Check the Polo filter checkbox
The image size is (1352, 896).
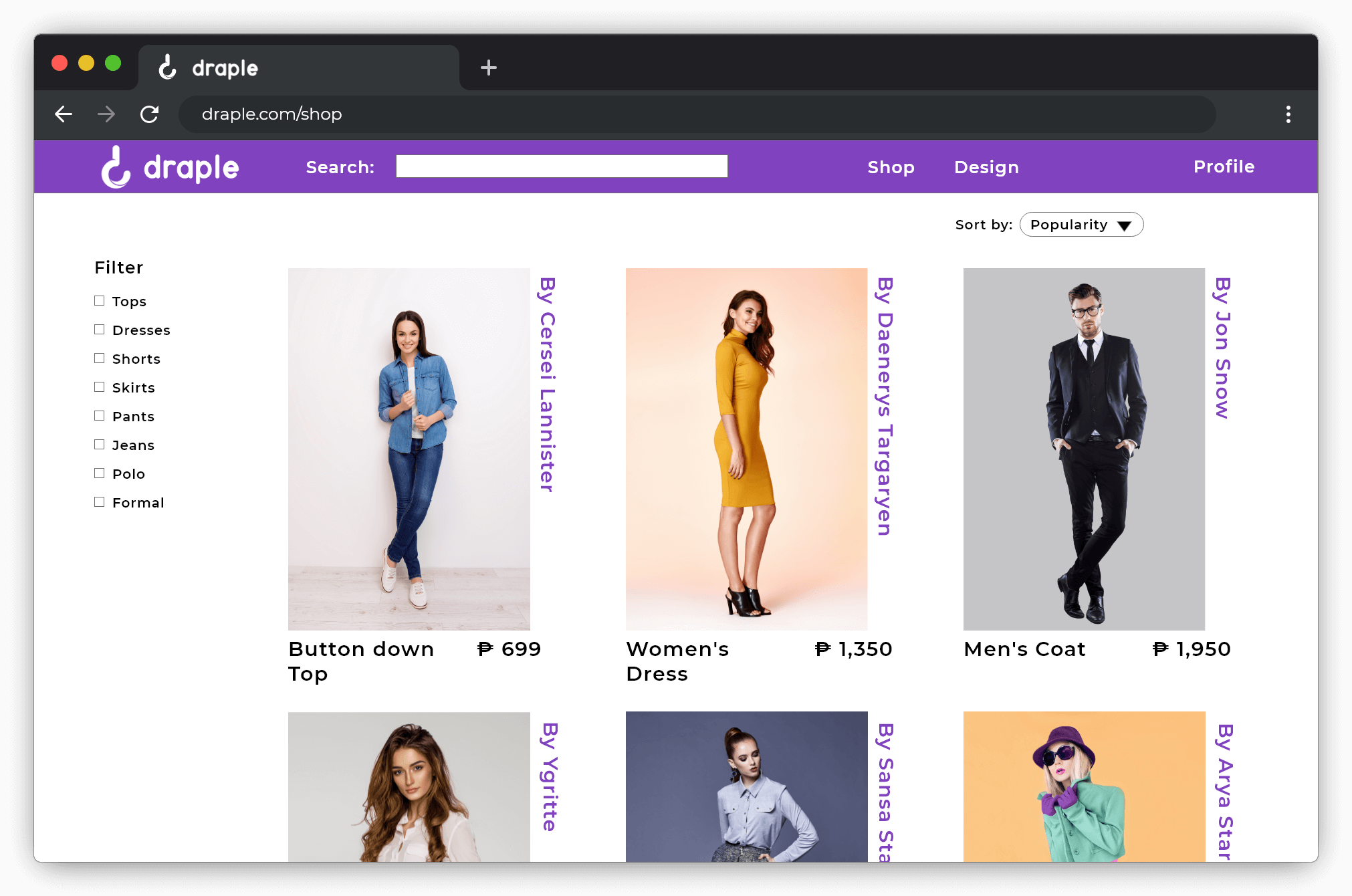(x=100, y=473)
